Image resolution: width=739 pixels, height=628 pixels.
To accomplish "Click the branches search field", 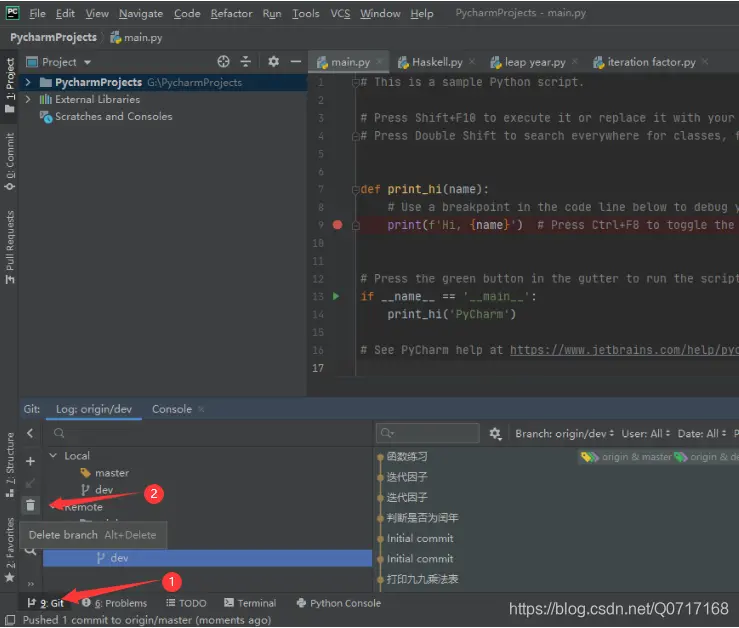I will (207, 433).
